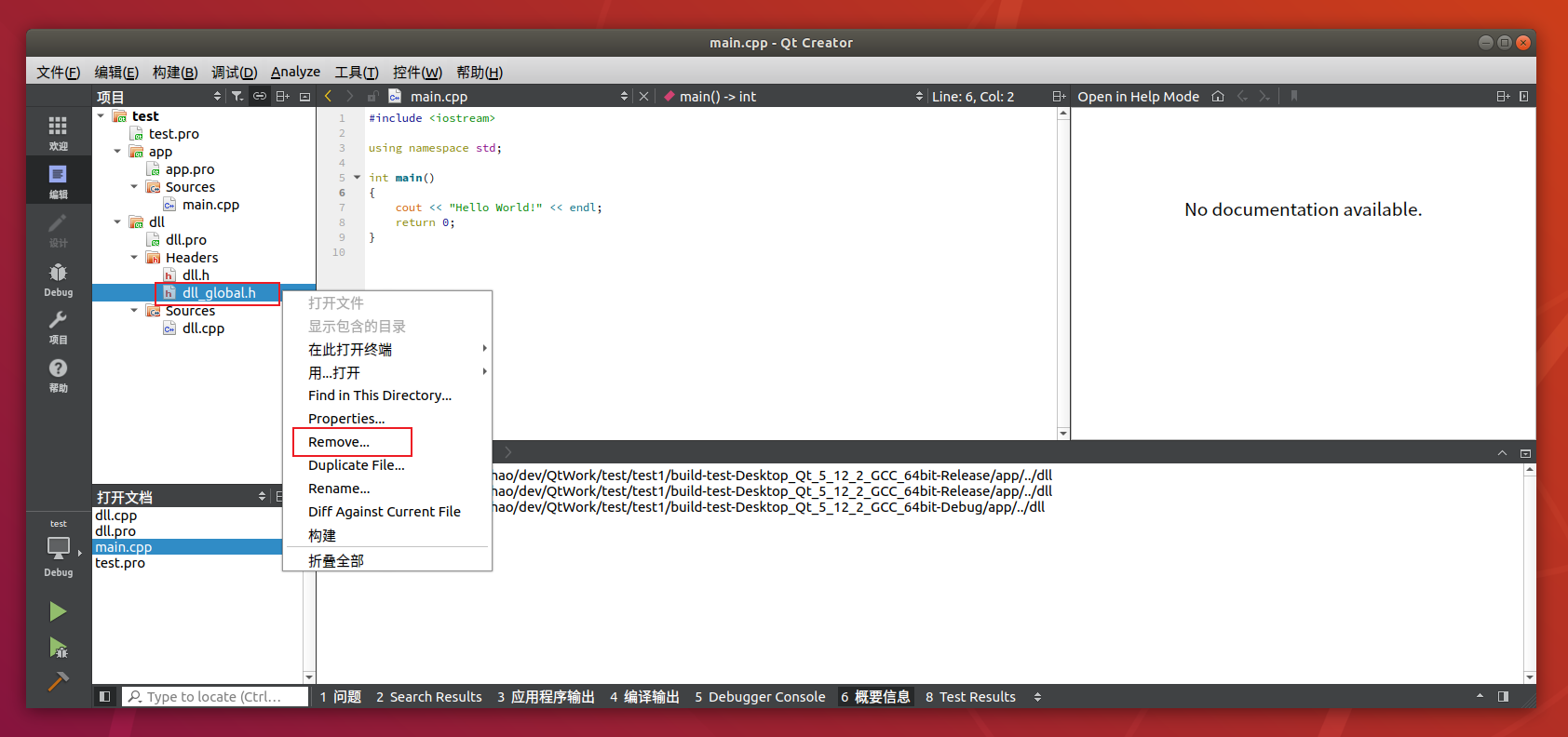Toggle right sidebar visibility
This screenshot has width=1568, height=737.
[x=1503, y=696]
